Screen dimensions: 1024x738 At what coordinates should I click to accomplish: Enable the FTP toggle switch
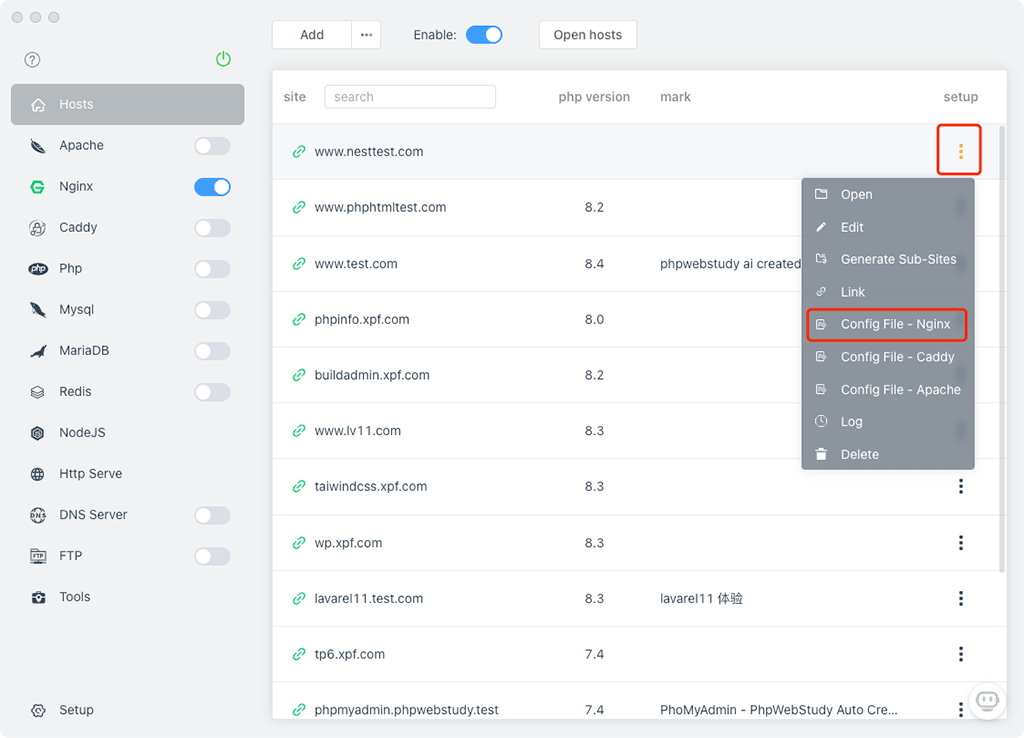click(x=212, y=556)
